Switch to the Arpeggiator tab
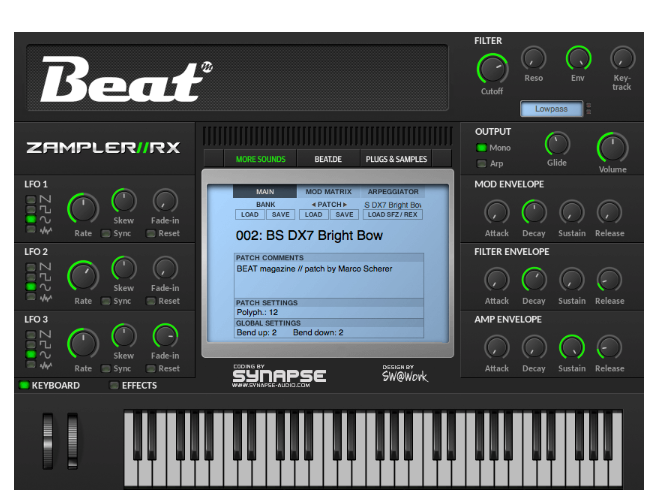Screen dimensions: 648x502 393,192
